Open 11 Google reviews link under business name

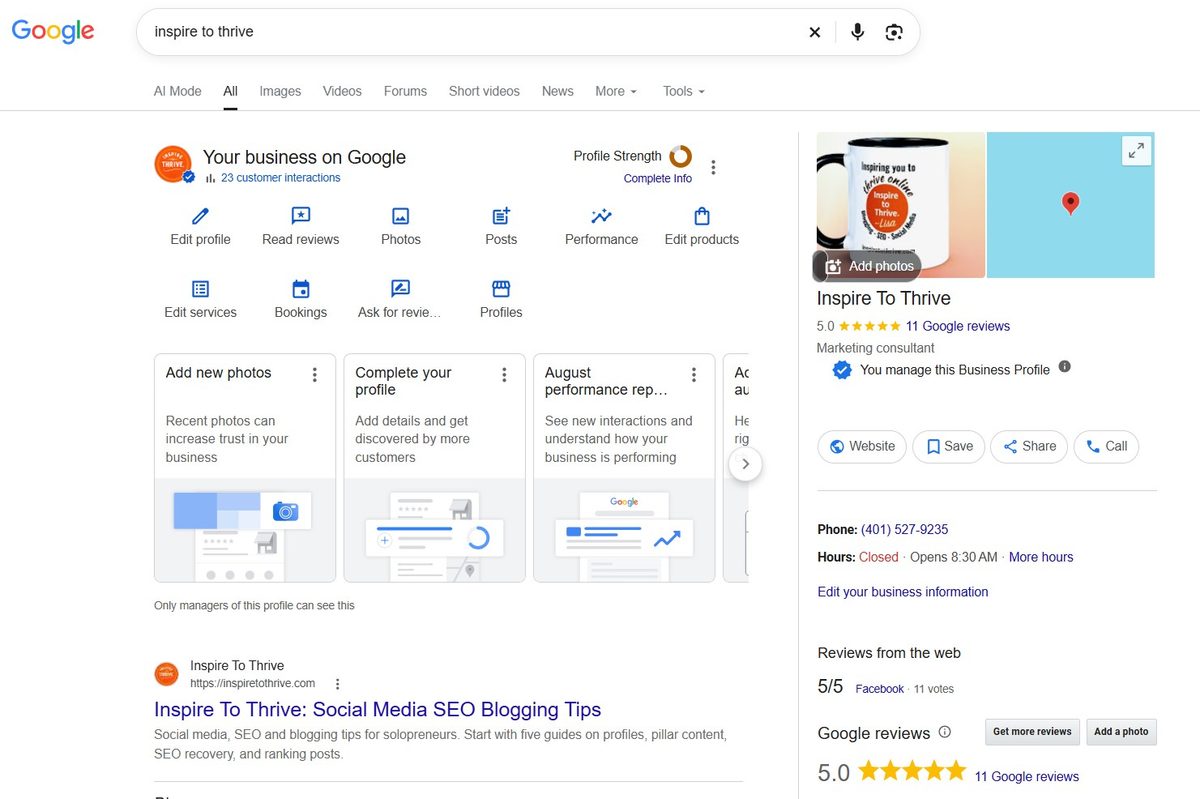(958, 326)
